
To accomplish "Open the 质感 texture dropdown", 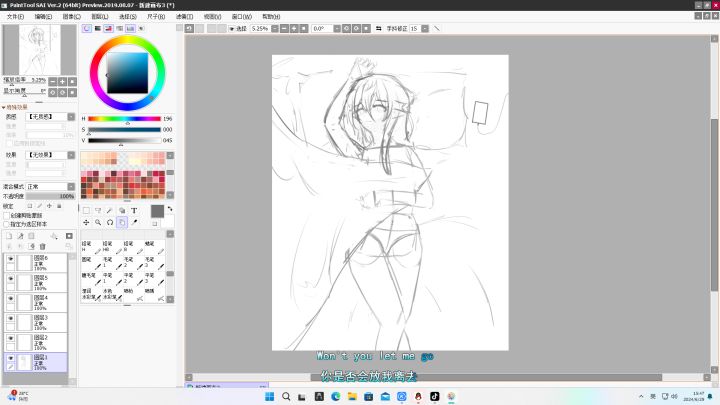I will pyautogui.click(x=51, y=117).
